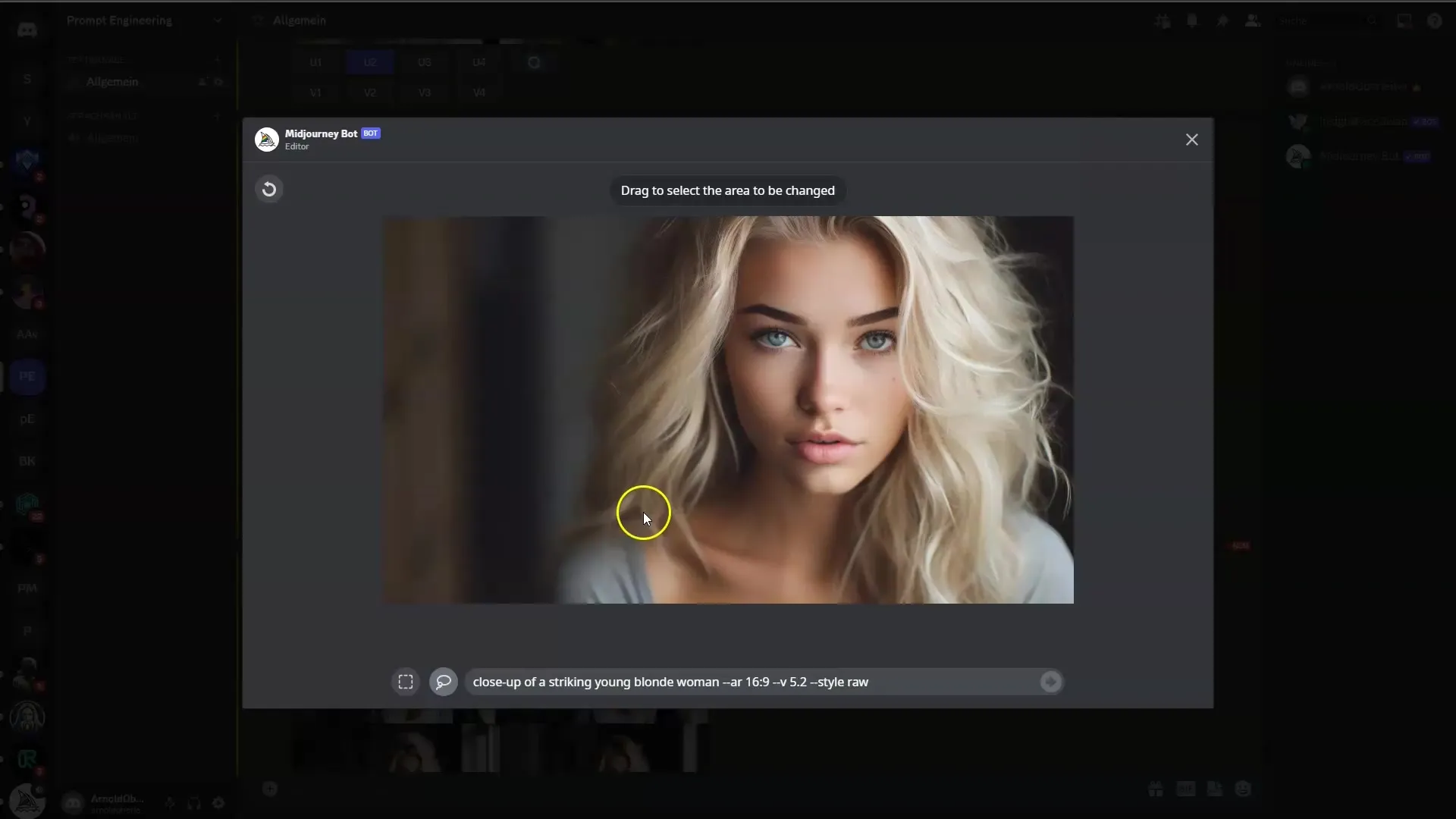This screenshot has width=1456, height=819.
Task: Select the PM server icon
Action: (x=27, y=588)
